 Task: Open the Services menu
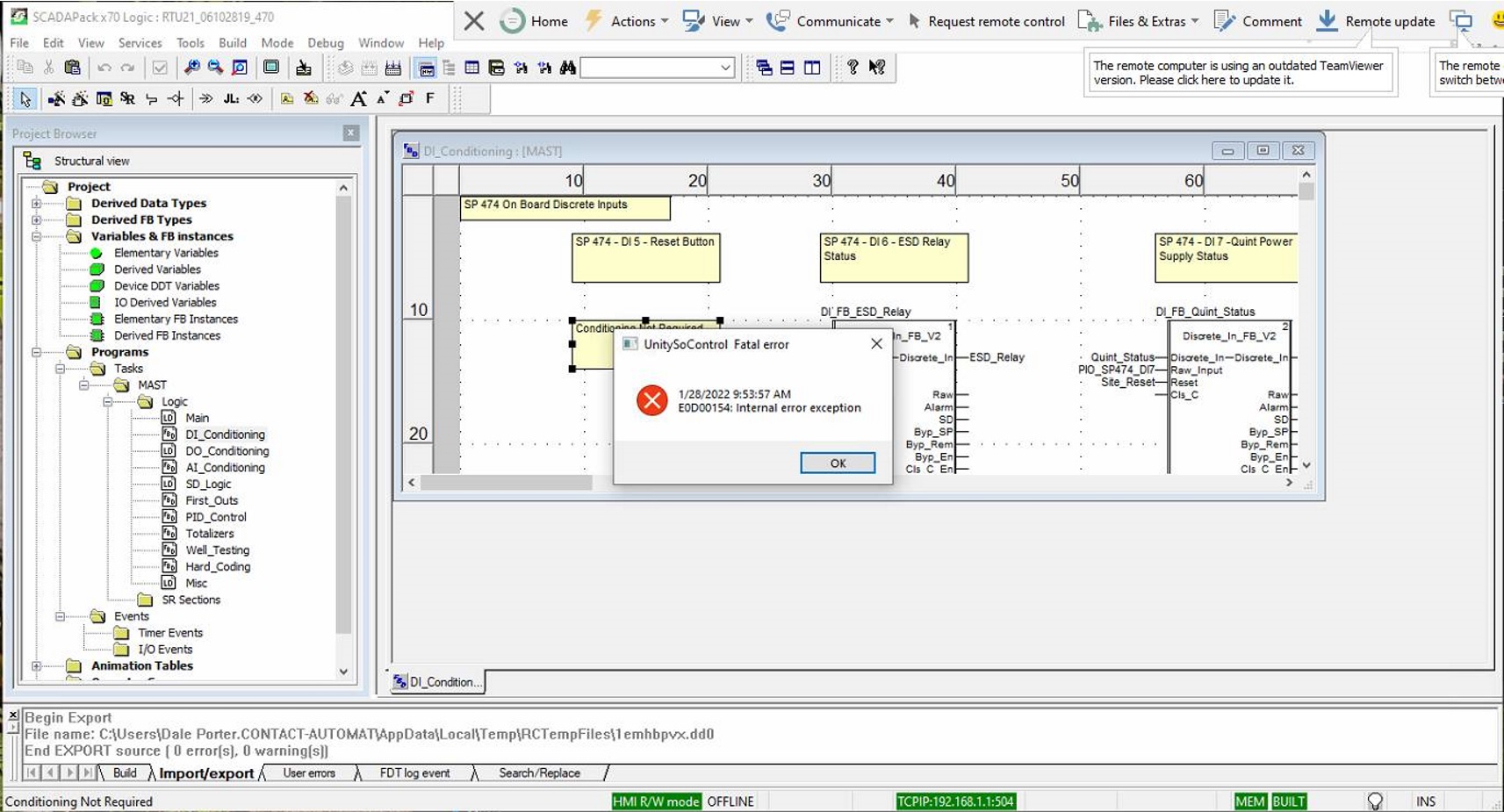[140, 43]
